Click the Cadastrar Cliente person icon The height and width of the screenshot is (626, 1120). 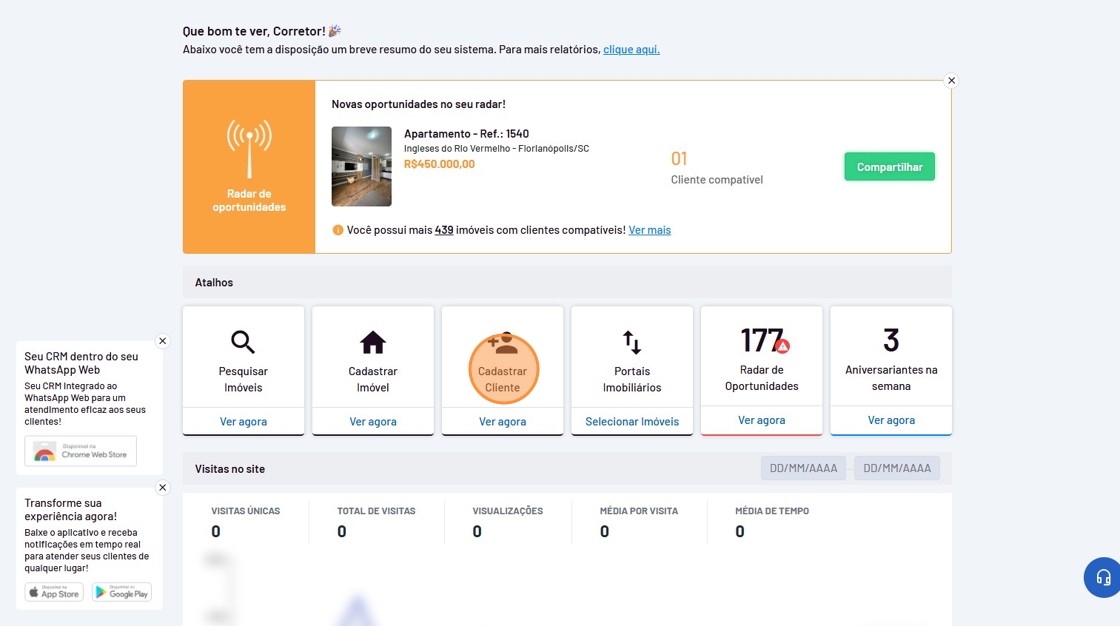[x=502, y=344]
